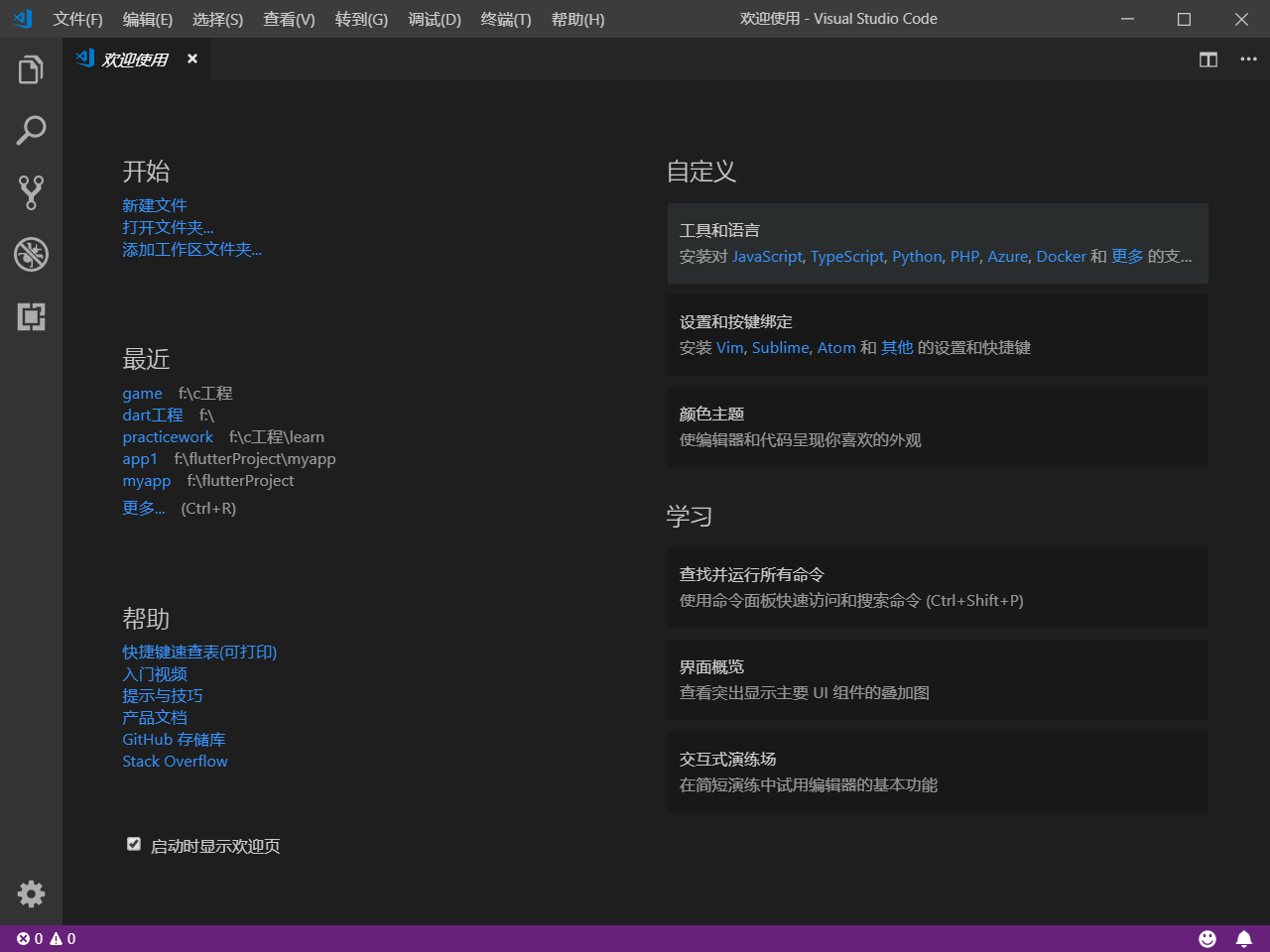The height and width of the screenshot is (952, 1270).
Task: Open the 颜色主题 color theme picker
Action: tap(937, 426)
